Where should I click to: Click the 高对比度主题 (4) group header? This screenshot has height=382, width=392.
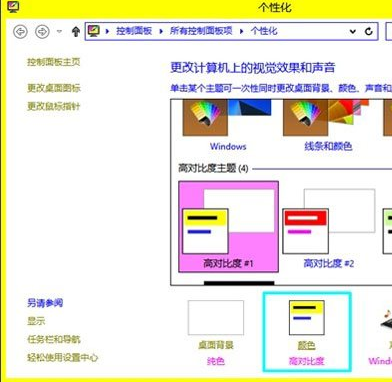coord(213,168)
